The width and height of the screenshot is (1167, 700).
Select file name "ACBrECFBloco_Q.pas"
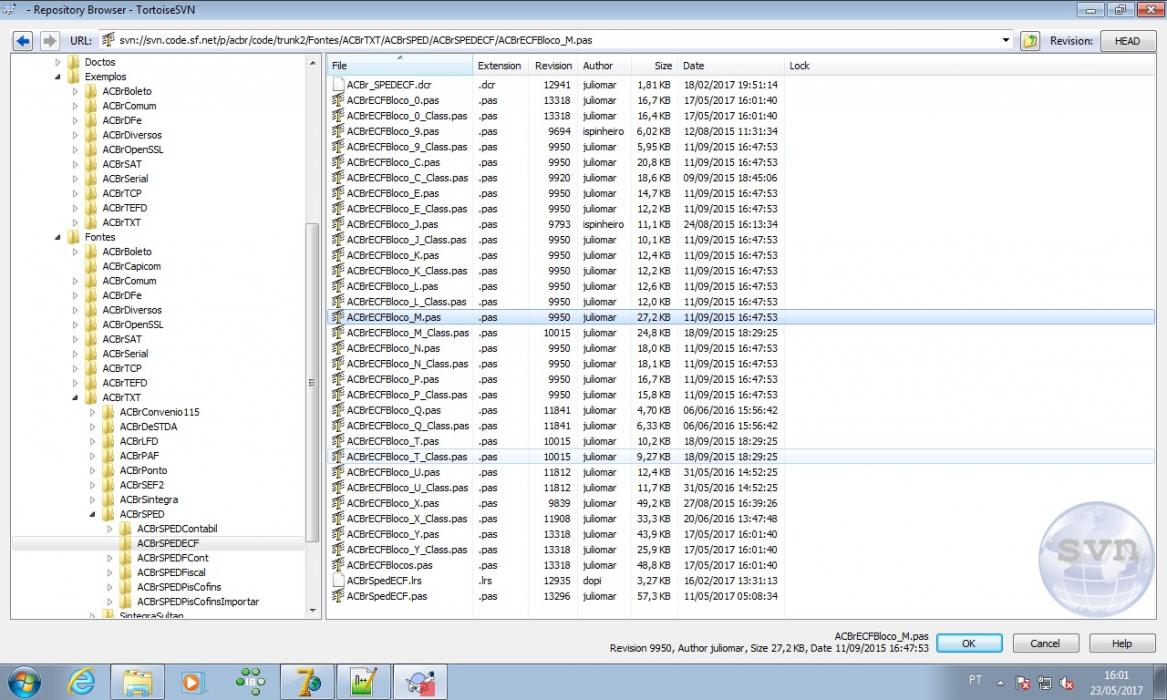394,411
